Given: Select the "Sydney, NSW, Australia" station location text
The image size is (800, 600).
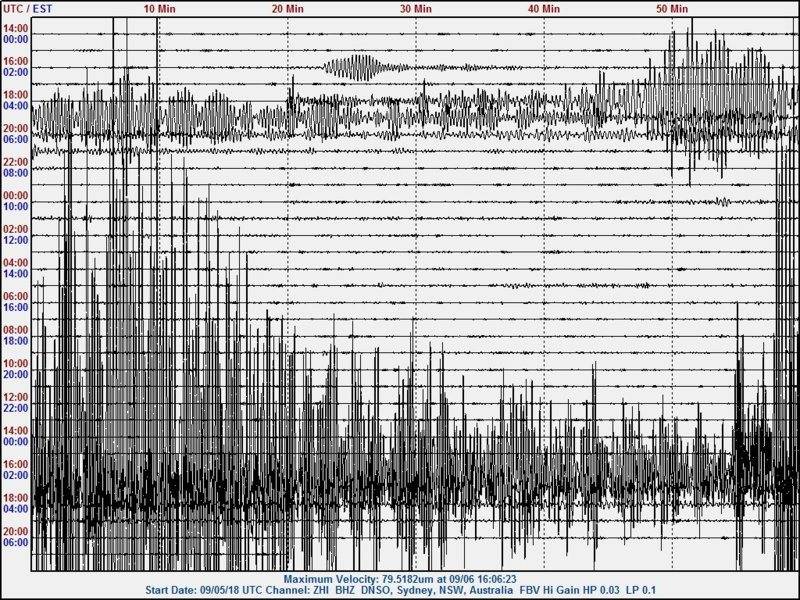Looking at the screenshot, I should point(456,590).
